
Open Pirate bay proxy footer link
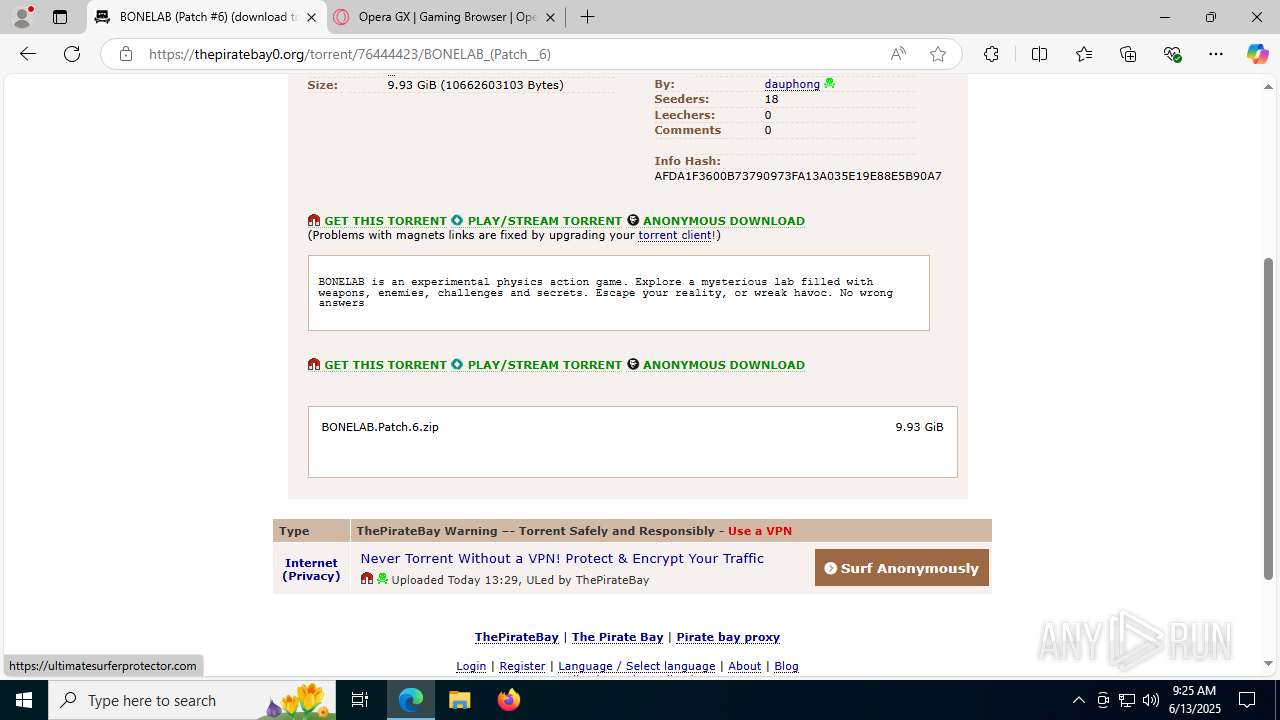728,637
